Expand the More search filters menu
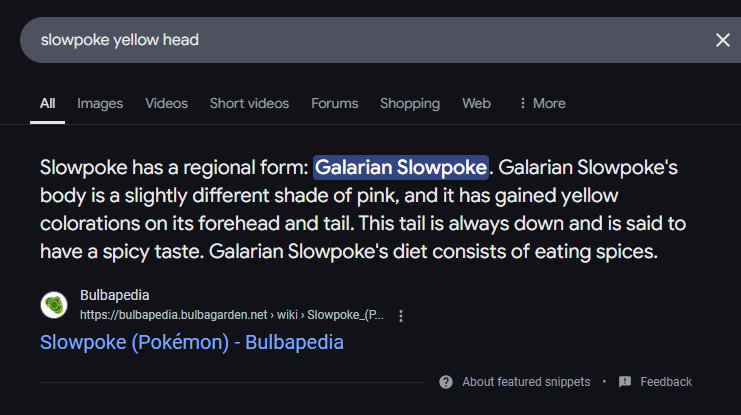This screenshot has height=415, width=741. 542,103
